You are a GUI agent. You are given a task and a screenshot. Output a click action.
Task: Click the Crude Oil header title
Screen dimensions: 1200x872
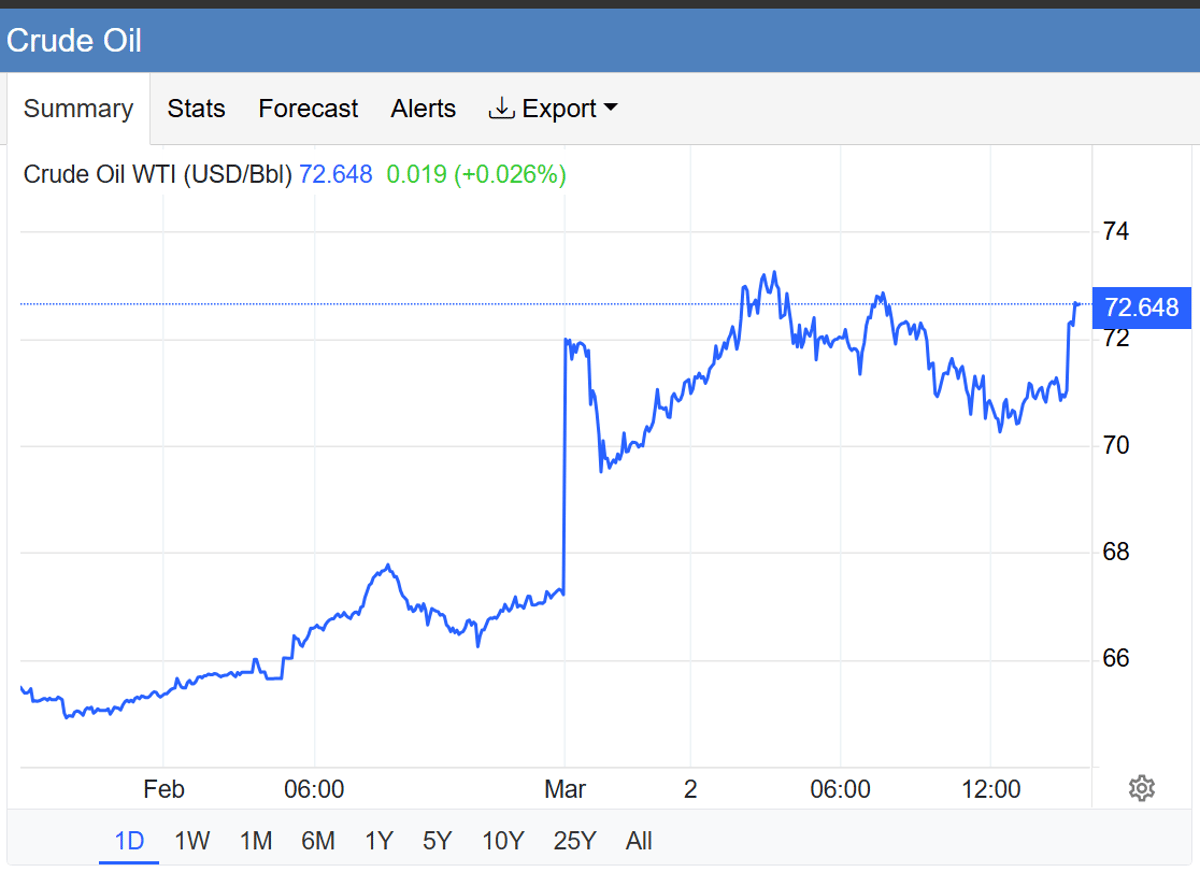tap(74, 41)
